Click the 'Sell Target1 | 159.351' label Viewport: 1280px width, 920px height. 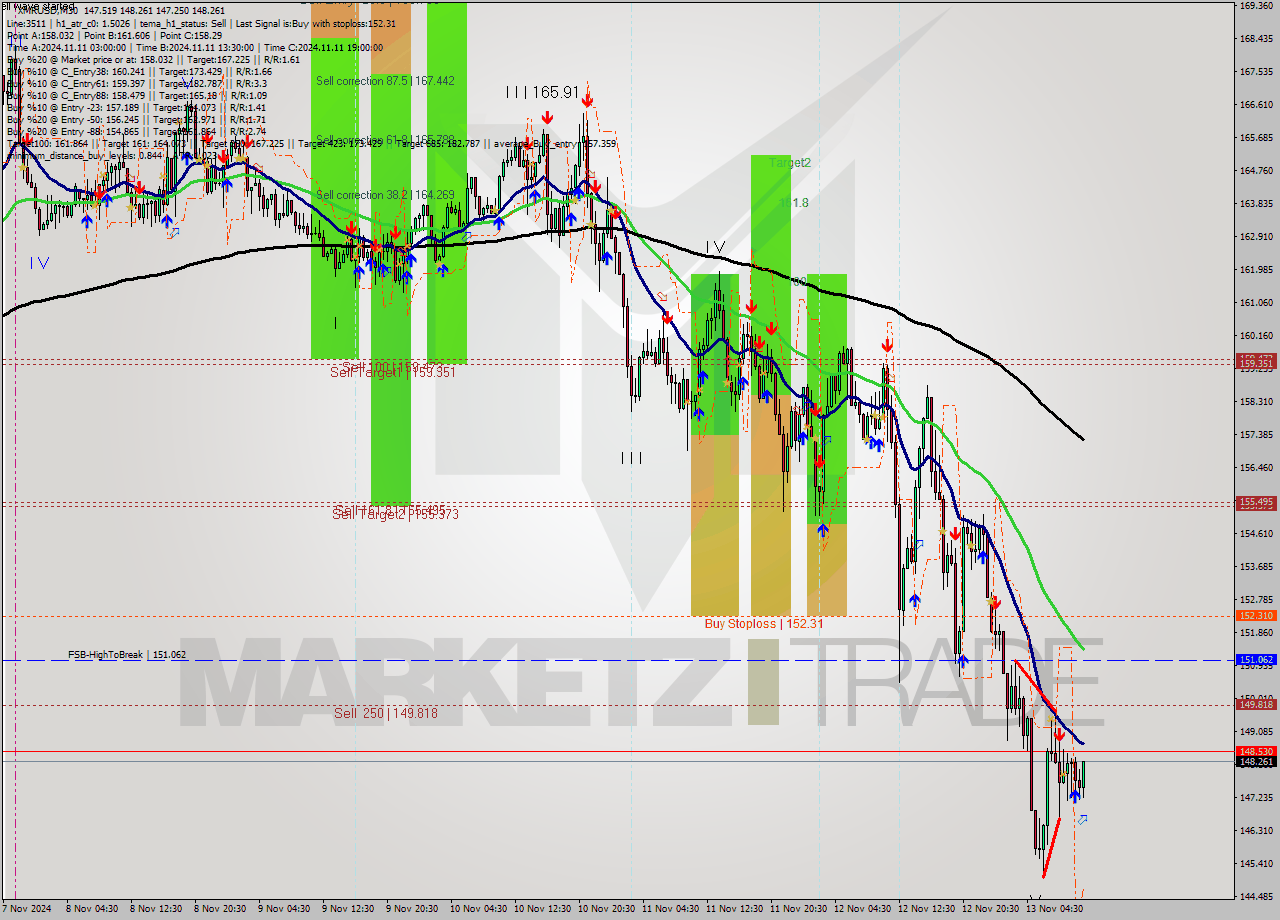point(393,372)
